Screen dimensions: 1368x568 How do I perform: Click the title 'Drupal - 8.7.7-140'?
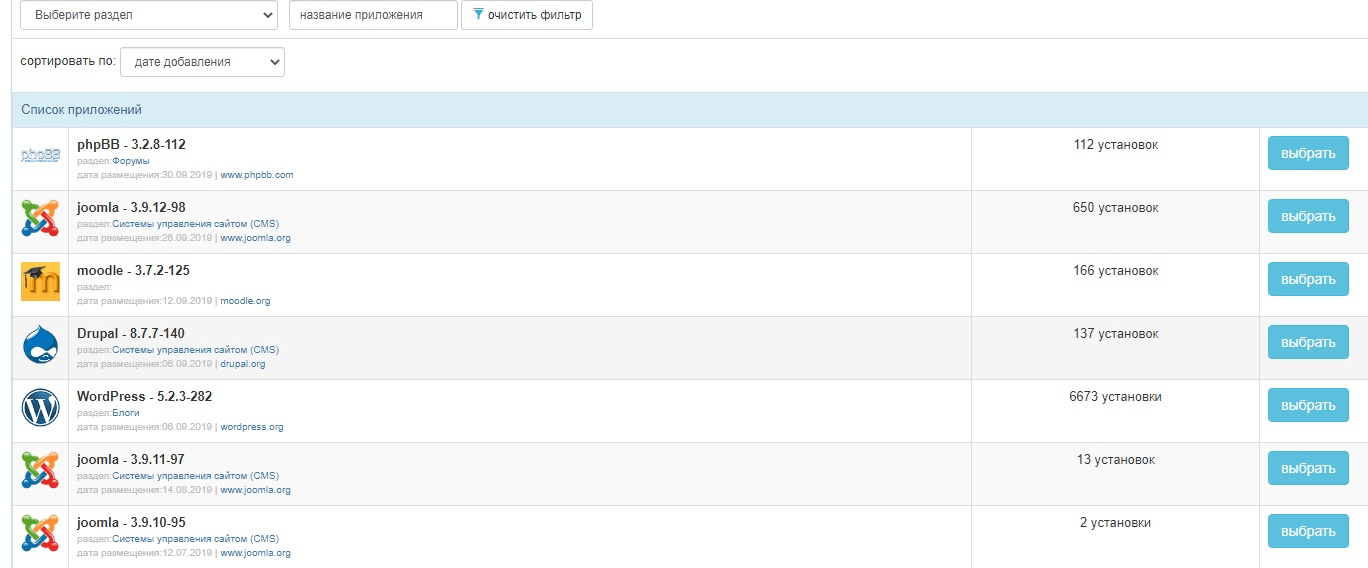pyautogui.click(x=131, y=333)
